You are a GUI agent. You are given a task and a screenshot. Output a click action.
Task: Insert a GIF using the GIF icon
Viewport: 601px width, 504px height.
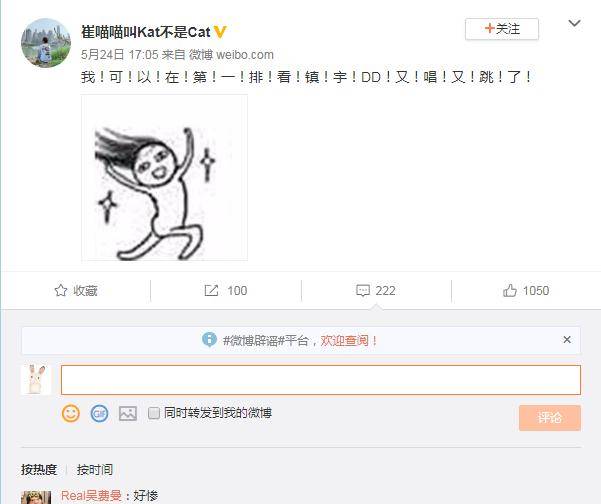(99, 414)
